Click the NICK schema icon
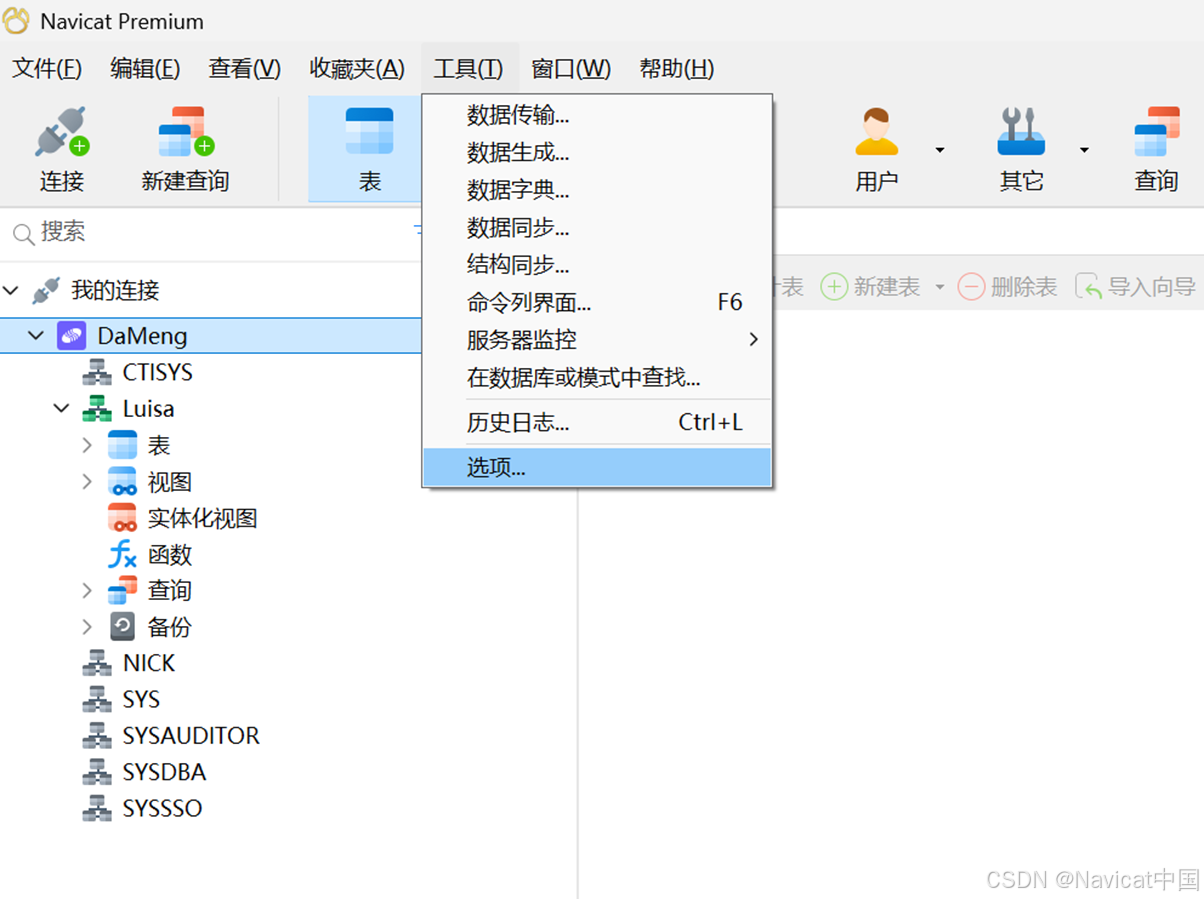Screen dimensions: 1204x899 coord(96,663)
